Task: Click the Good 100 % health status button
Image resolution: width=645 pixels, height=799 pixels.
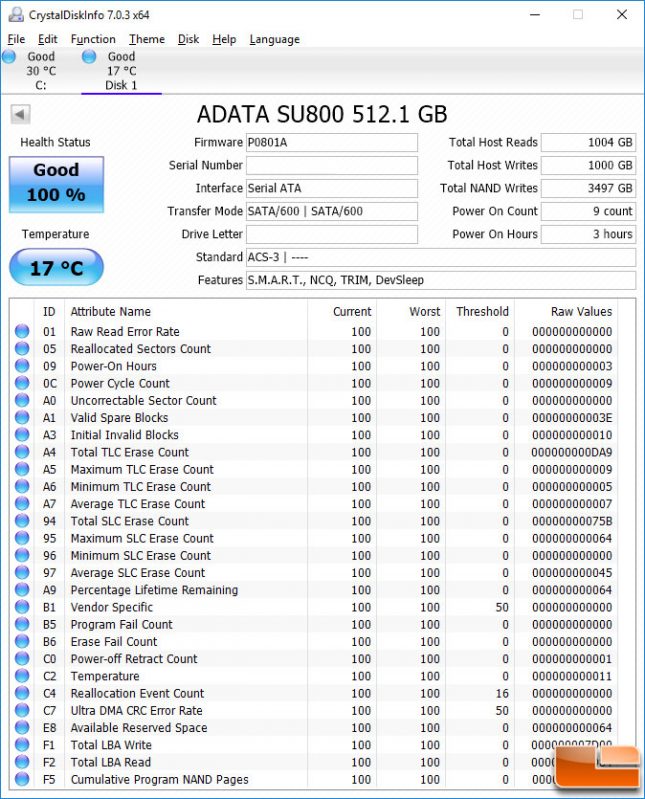Action: click(57, 184)
